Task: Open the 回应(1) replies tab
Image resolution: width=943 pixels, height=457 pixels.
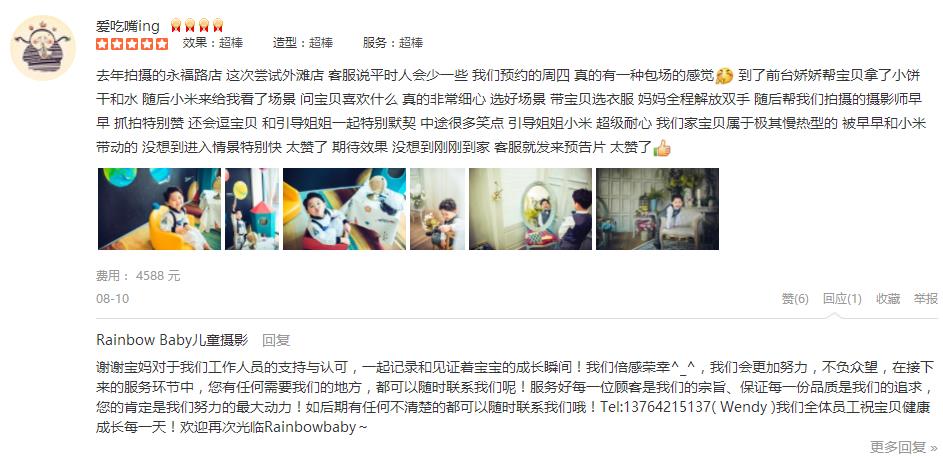Action: tap(842, 299)
